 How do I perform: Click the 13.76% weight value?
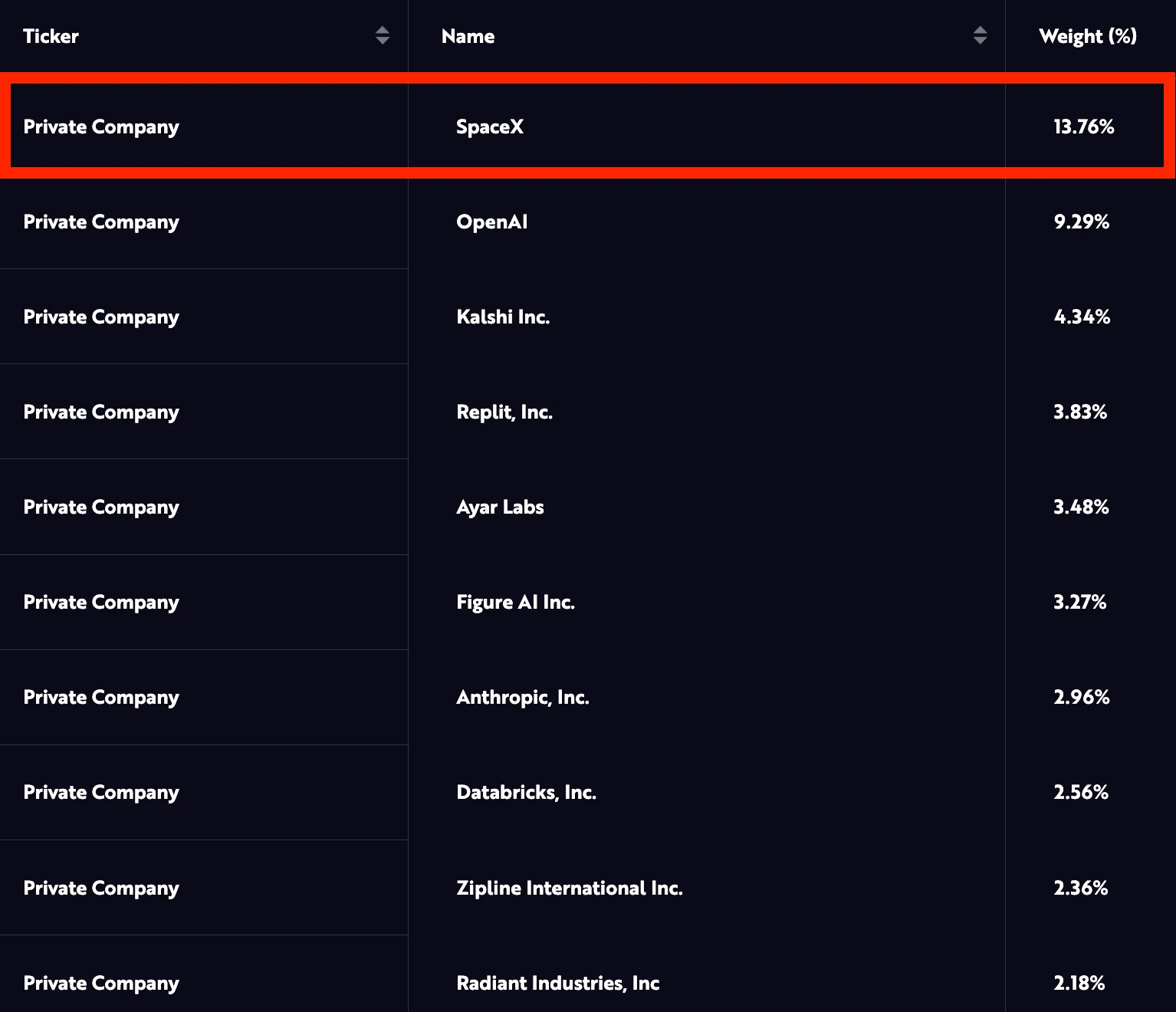1083,127
